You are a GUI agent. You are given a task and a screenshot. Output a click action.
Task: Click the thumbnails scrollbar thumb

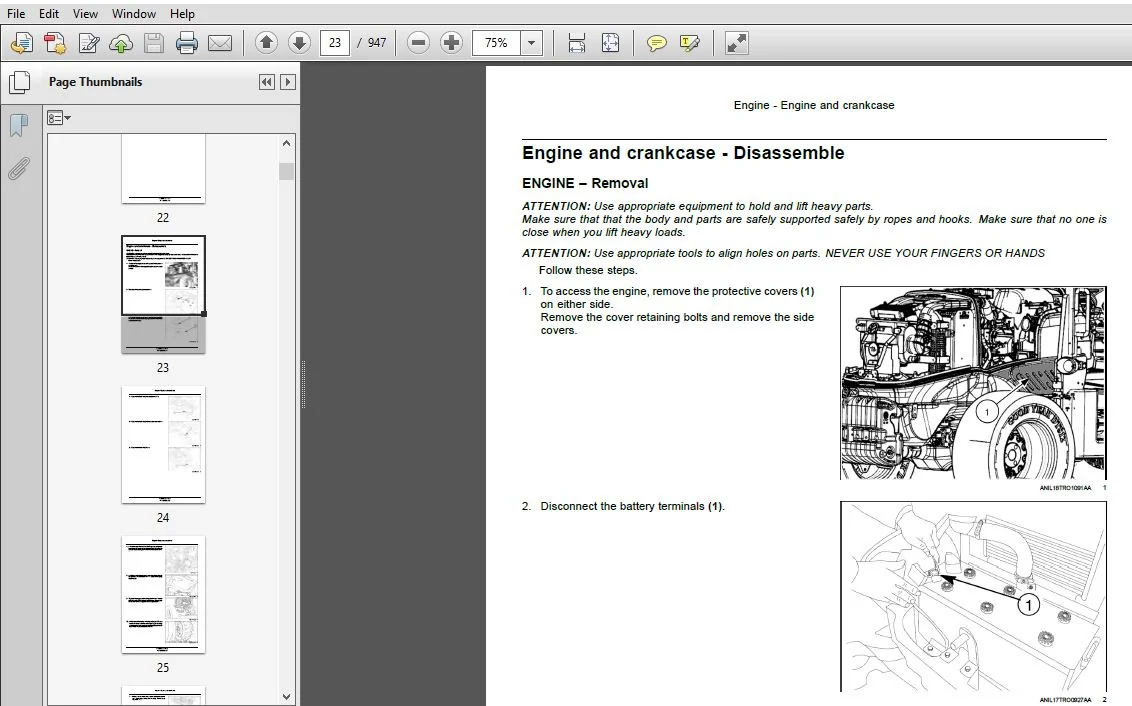pyautogui.click(x=287, y=171)
